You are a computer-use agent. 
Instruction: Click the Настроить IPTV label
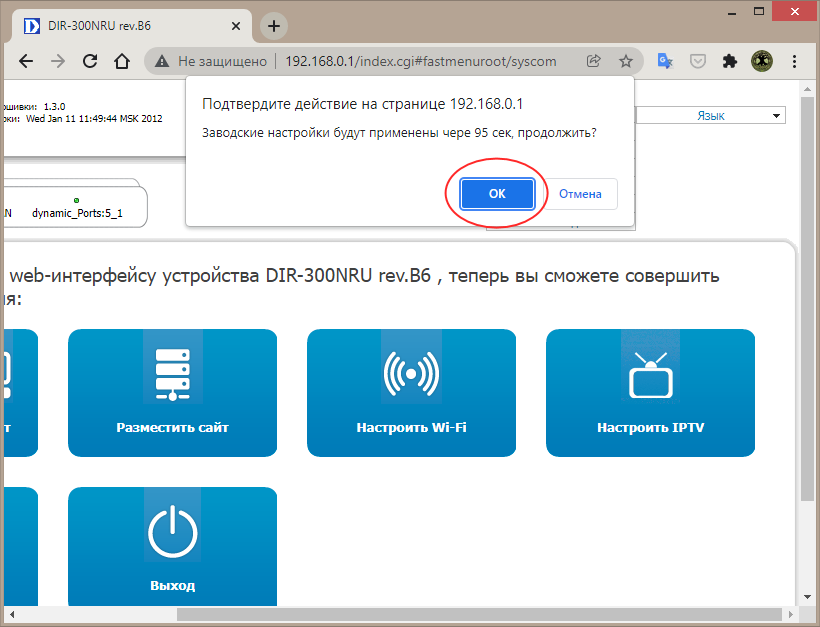tap(651, 427)
